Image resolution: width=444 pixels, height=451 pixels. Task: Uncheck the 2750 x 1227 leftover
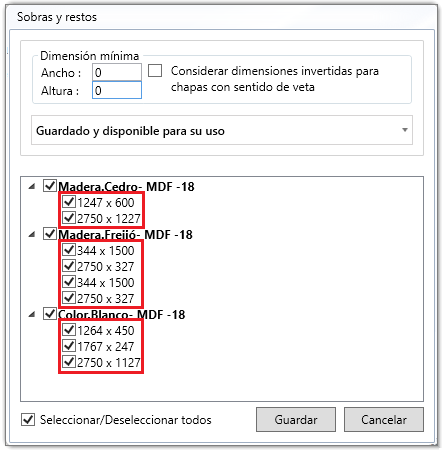(69, 218)
